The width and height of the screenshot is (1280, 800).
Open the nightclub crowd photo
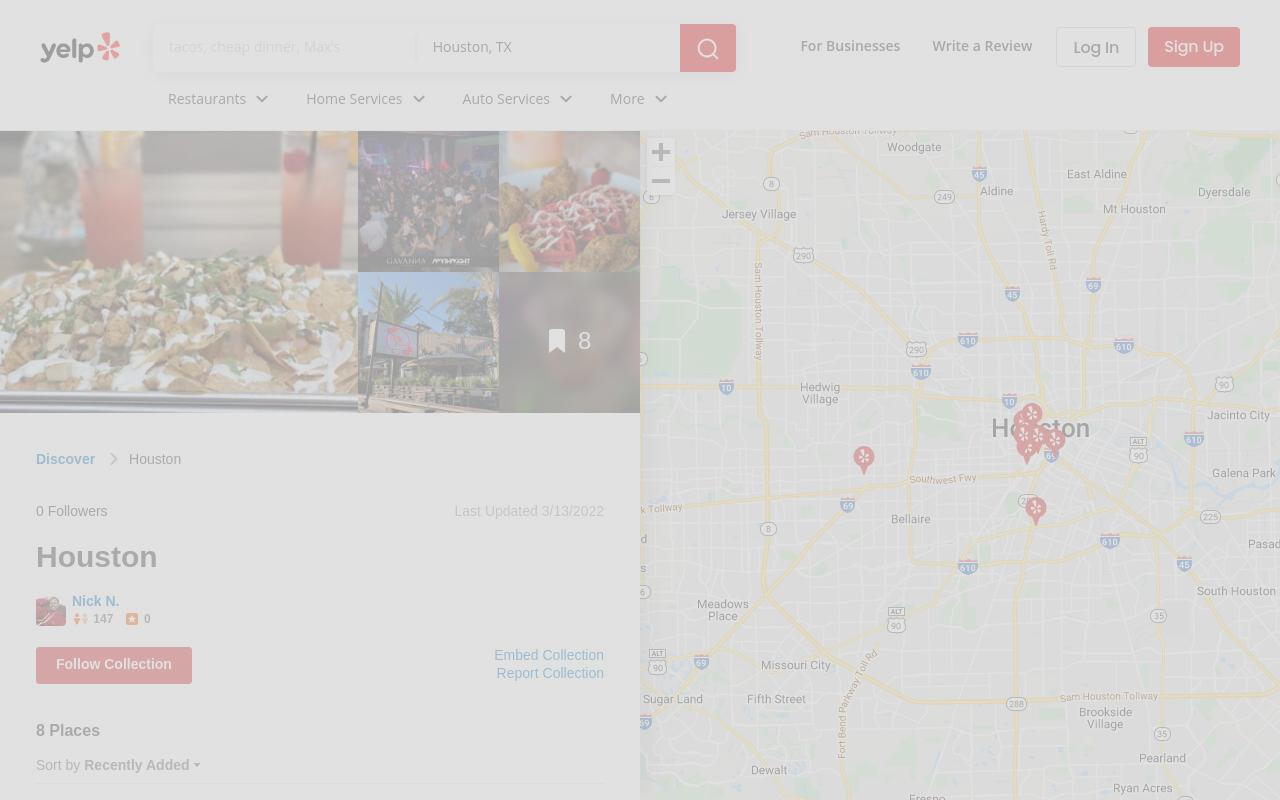tap(429, 201)
